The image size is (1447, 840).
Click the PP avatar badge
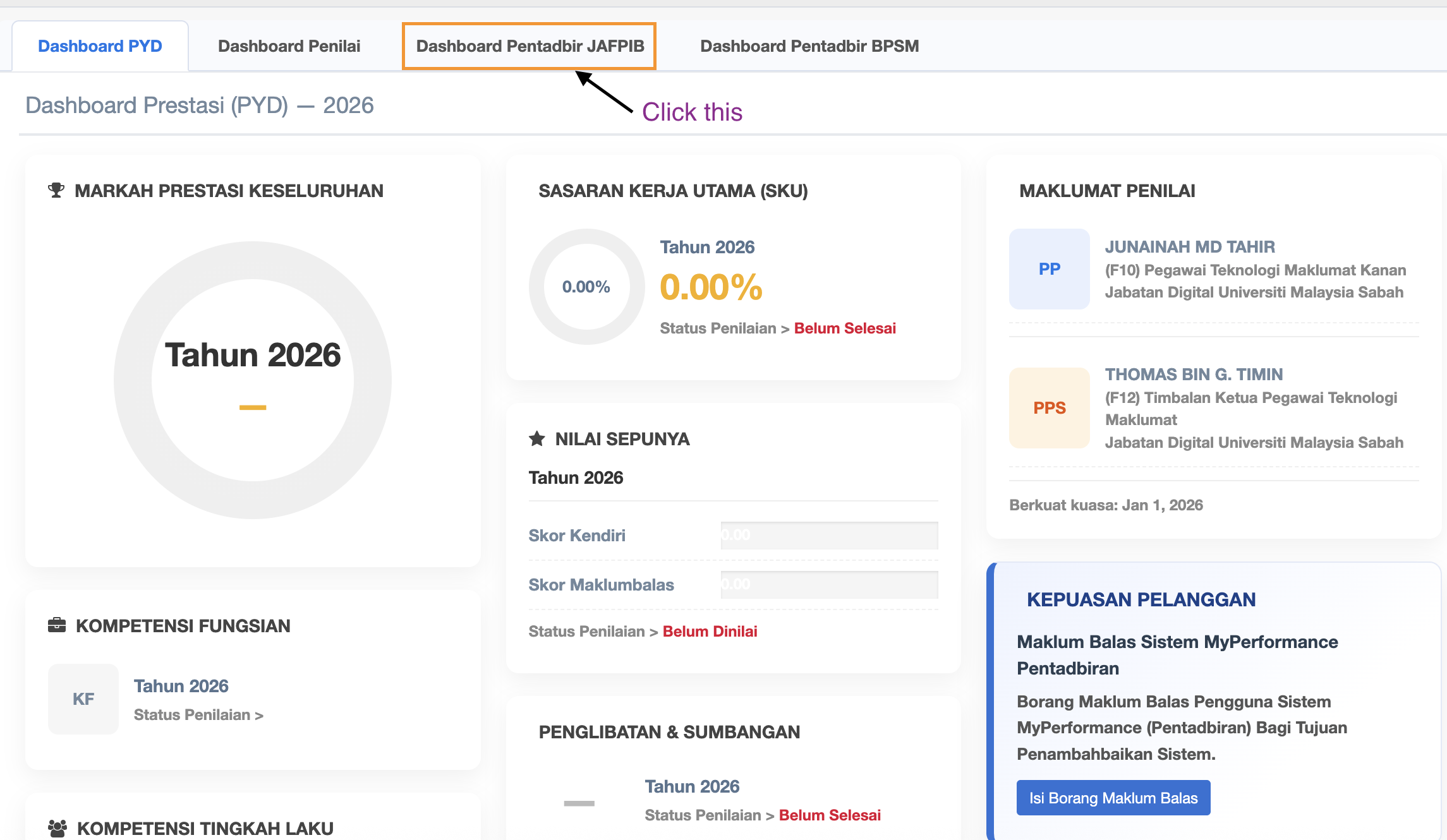[1049, 269]
